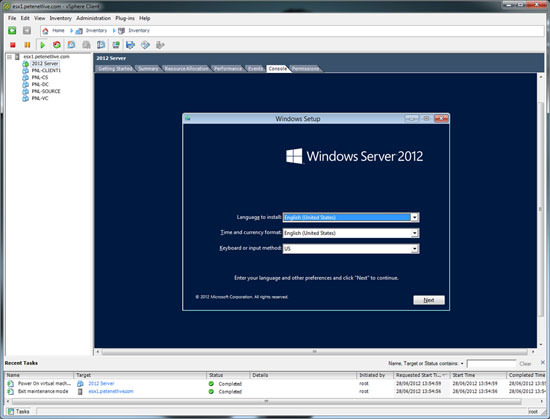Open the Help menu
The image size is (550, 419).
[145, 18]
